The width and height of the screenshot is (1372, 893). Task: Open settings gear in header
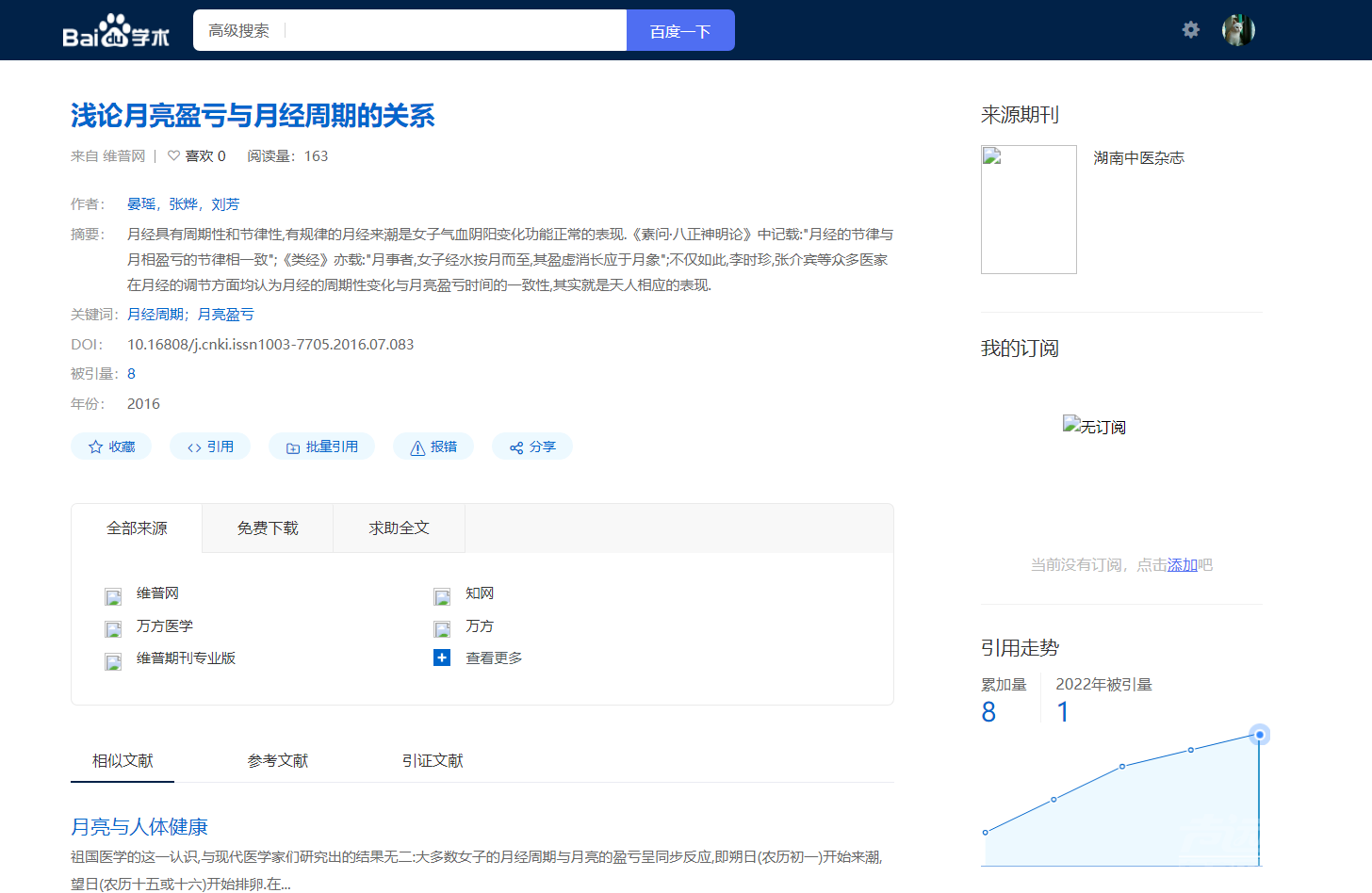pyautogui.click(x=1191, y=30)
